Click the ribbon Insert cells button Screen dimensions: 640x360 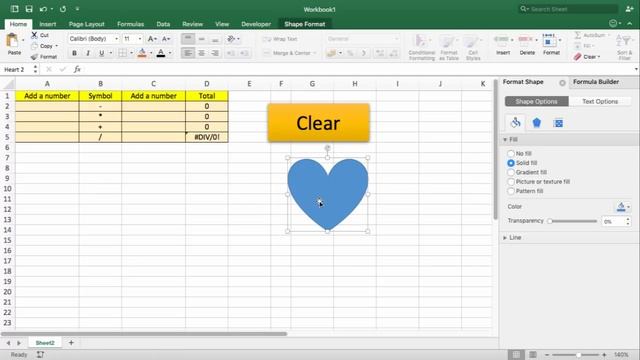[502, 45]
